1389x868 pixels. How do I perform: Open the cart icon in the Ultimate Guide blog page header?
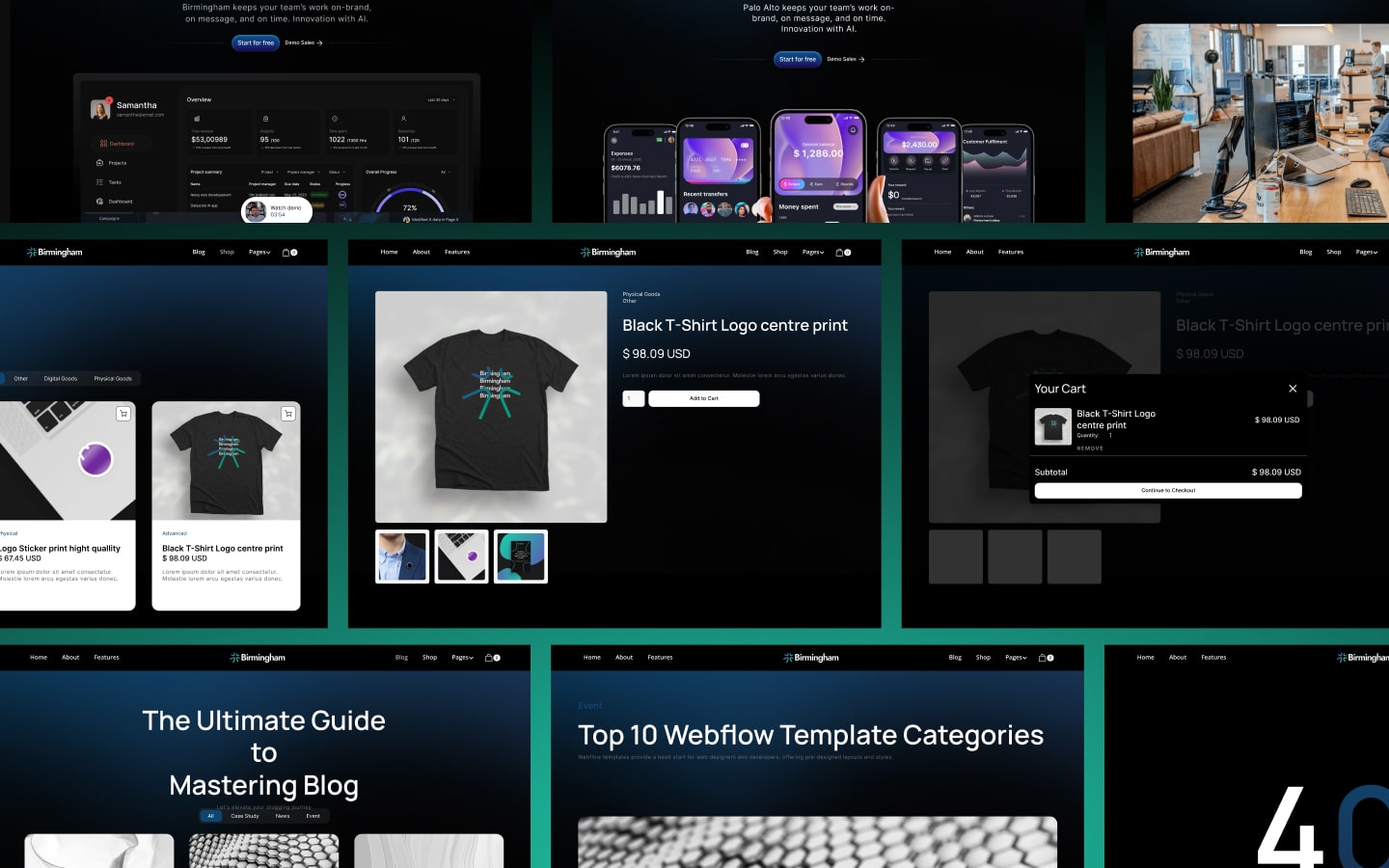tap(492, 658)
